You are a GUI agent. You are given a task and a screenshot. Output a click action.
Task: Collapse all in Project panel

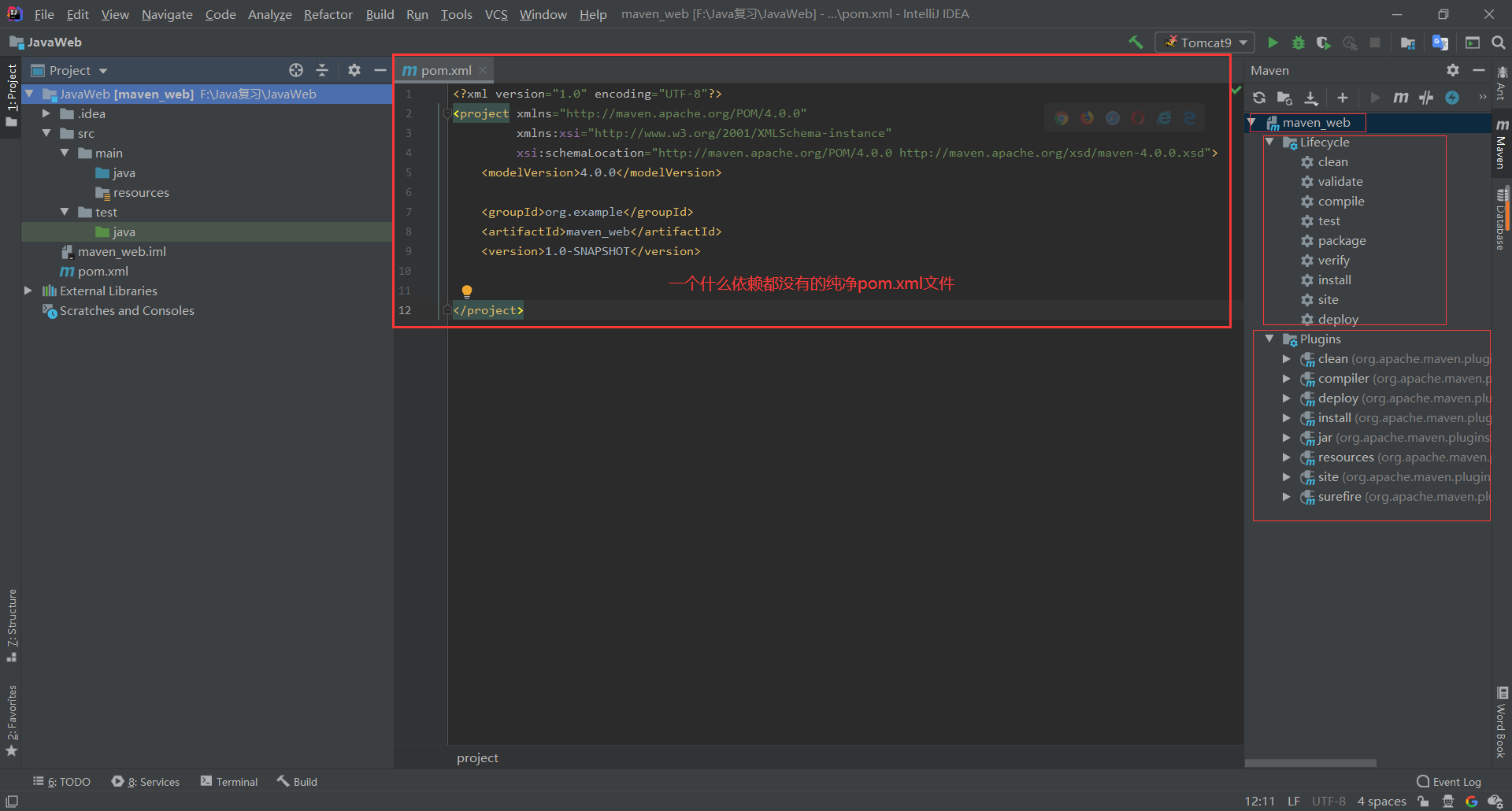(x=322, y=70)
